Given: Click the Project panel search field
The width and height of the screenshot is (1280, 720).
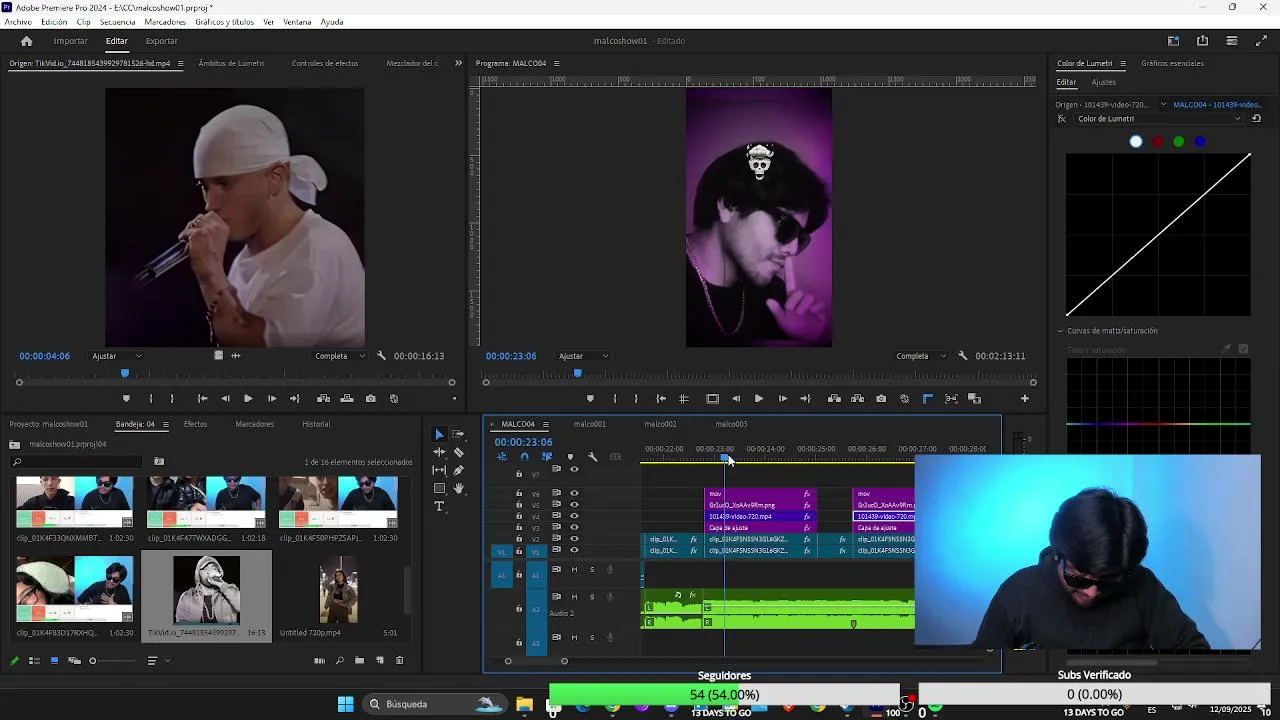Looking at the screenshot, I should [x=78, y=462].
